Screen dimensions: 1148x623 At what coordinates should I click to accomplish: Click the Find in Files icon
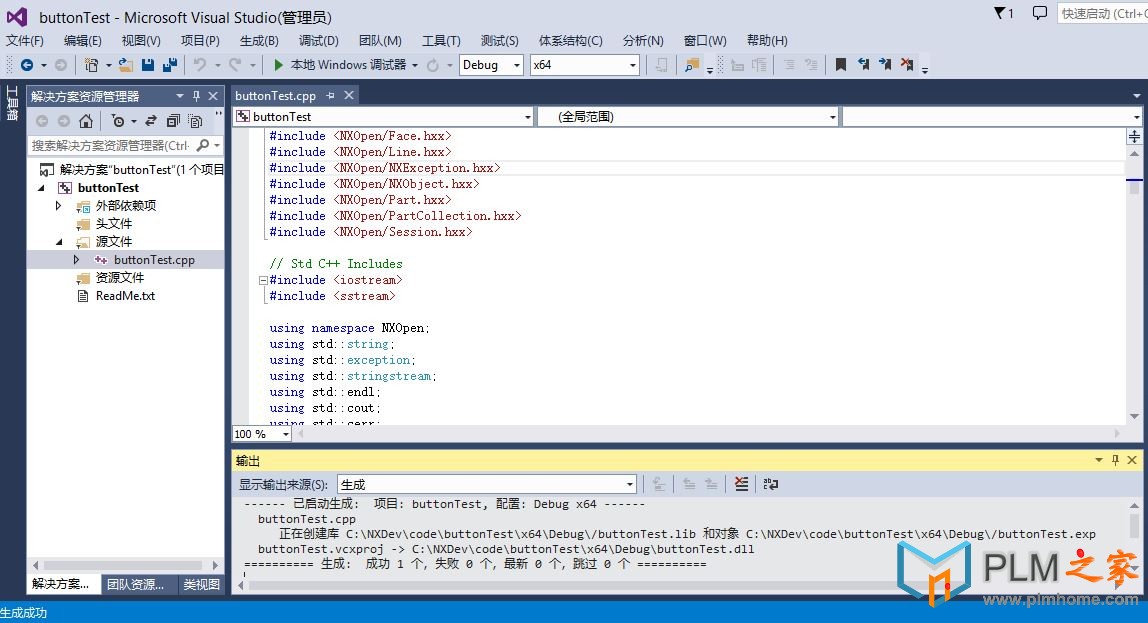point(692,65)
